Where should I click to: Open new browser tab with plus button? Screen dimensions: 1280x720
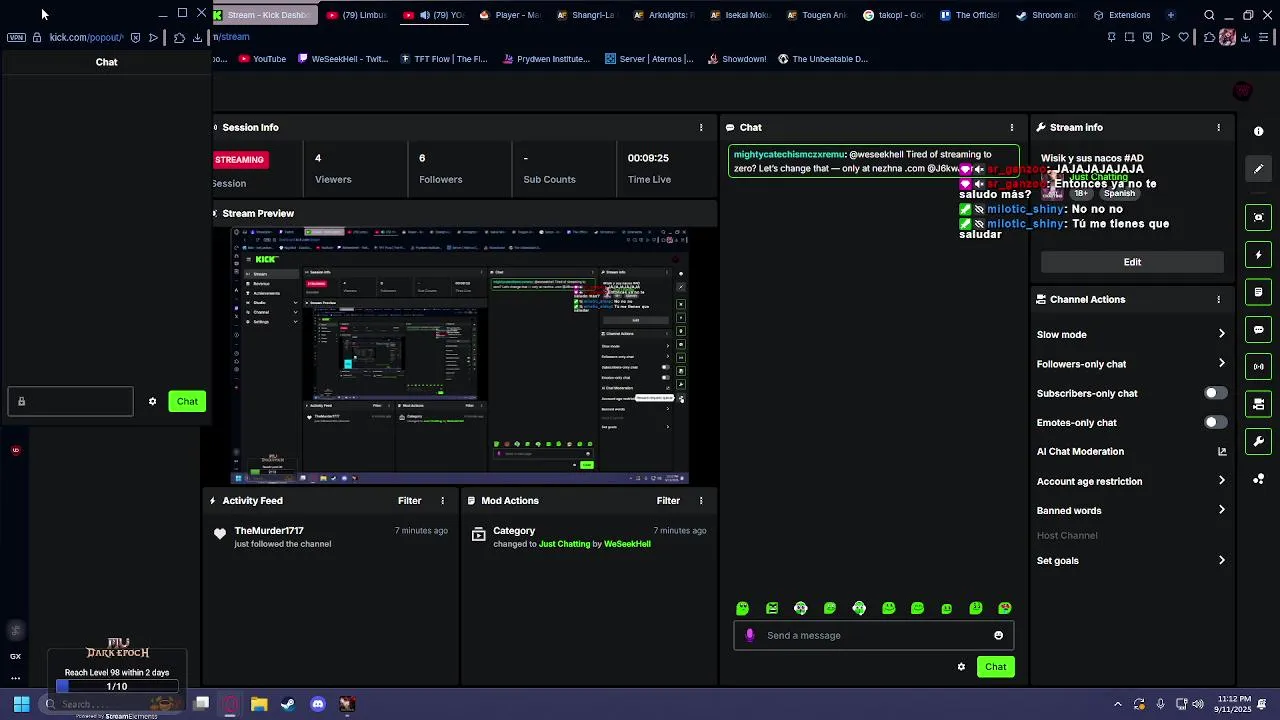(1170, 15)
